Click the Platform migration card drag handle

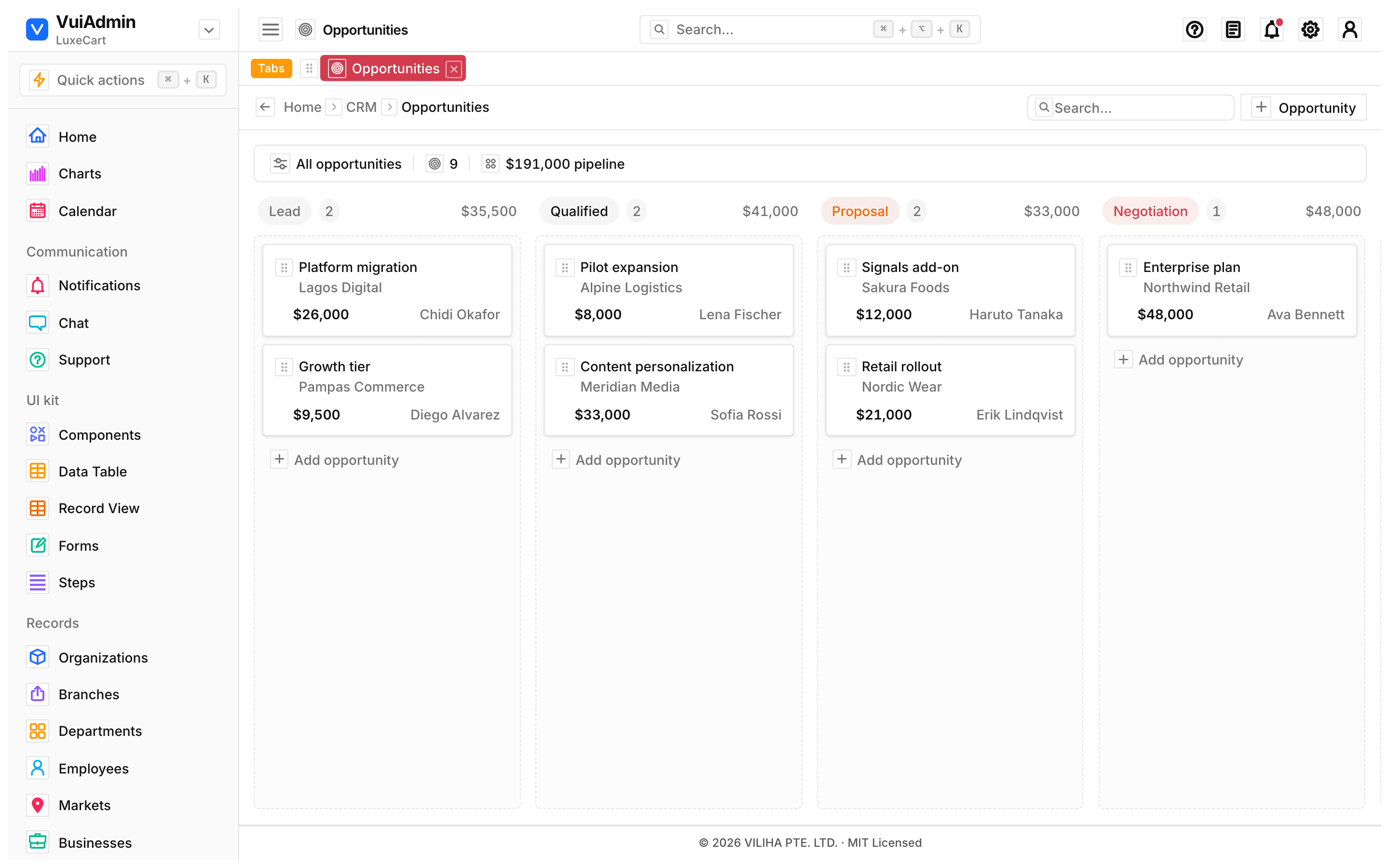pyautogui.click(x=284, y=268)
